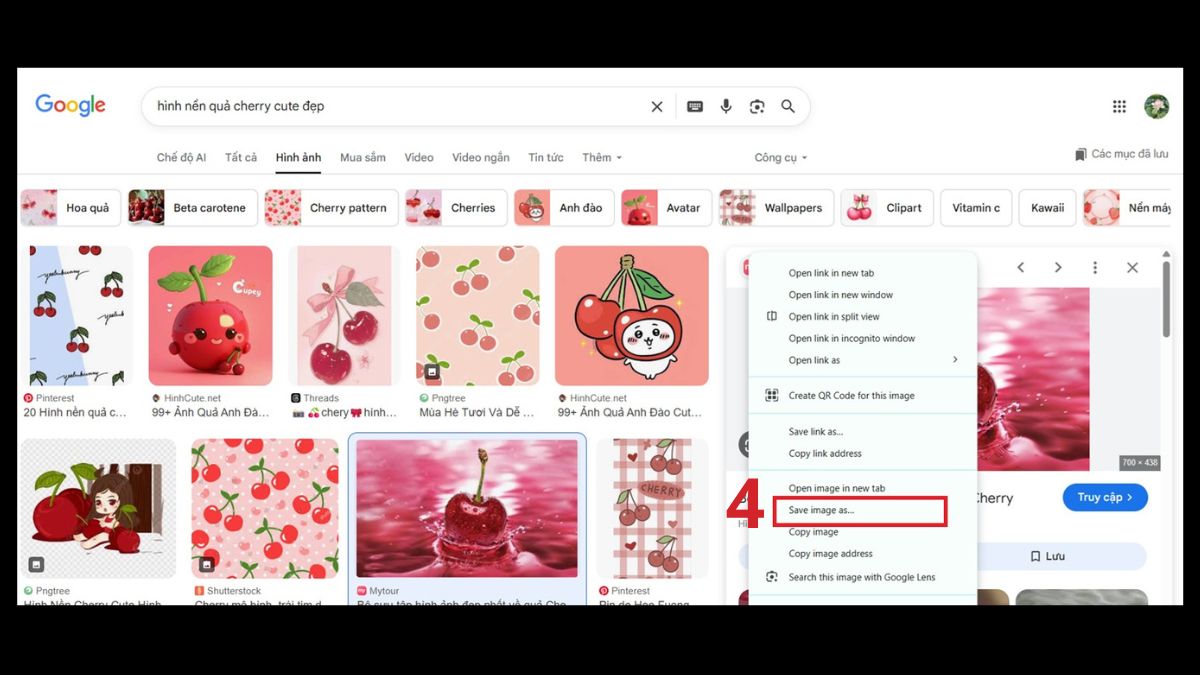Click the Truy cập visit button
The width and height of the screenshot is (1200, 675).
coord(1105,497)
